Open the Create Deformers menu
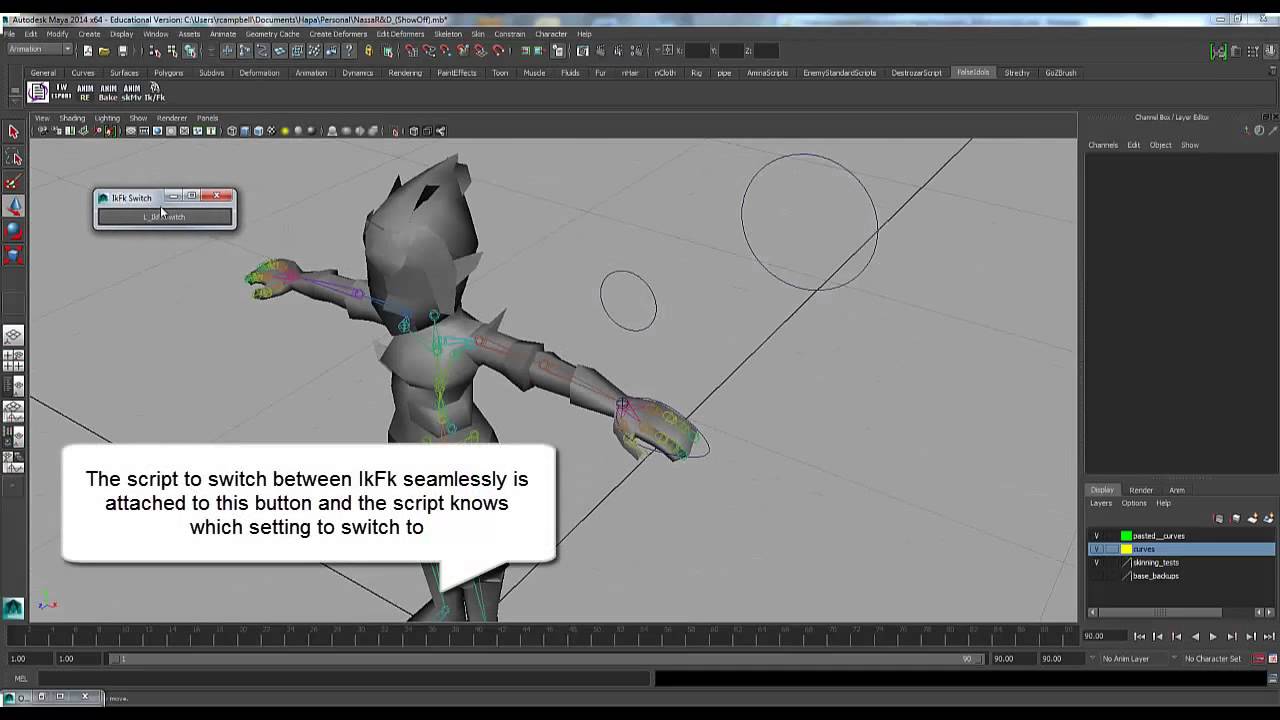Viewport: 1280px width, 720px height. click(x=338, y=34)
